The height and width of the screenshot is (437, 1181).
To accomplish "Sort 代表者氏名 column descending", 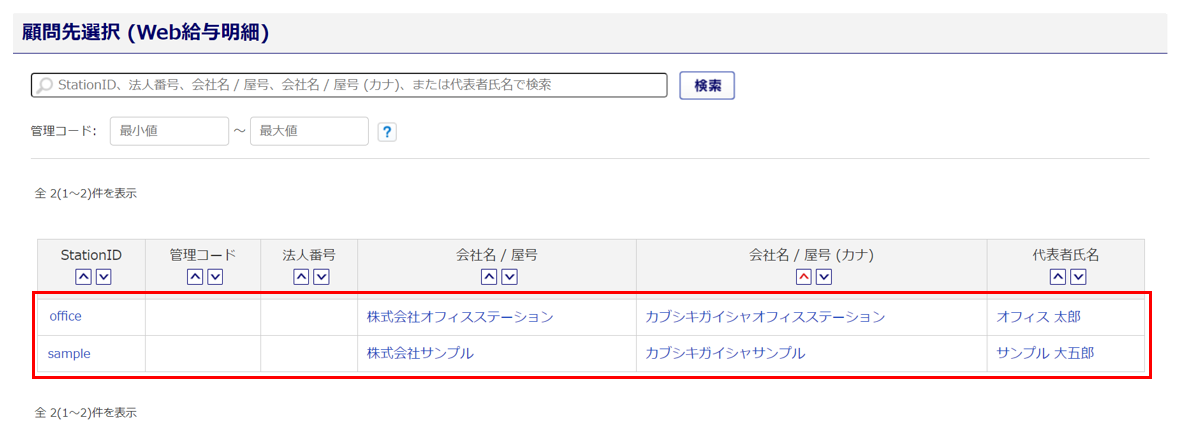I will (1079, 277).
